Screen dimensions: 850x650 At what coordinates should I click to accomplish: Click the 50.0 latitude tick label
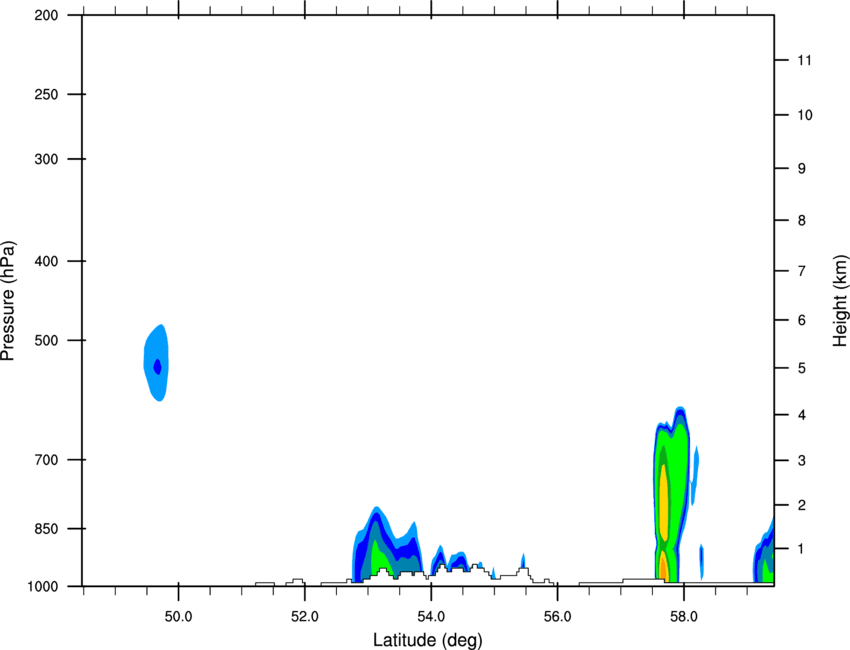pyautogui.click(x=178, y=617)
